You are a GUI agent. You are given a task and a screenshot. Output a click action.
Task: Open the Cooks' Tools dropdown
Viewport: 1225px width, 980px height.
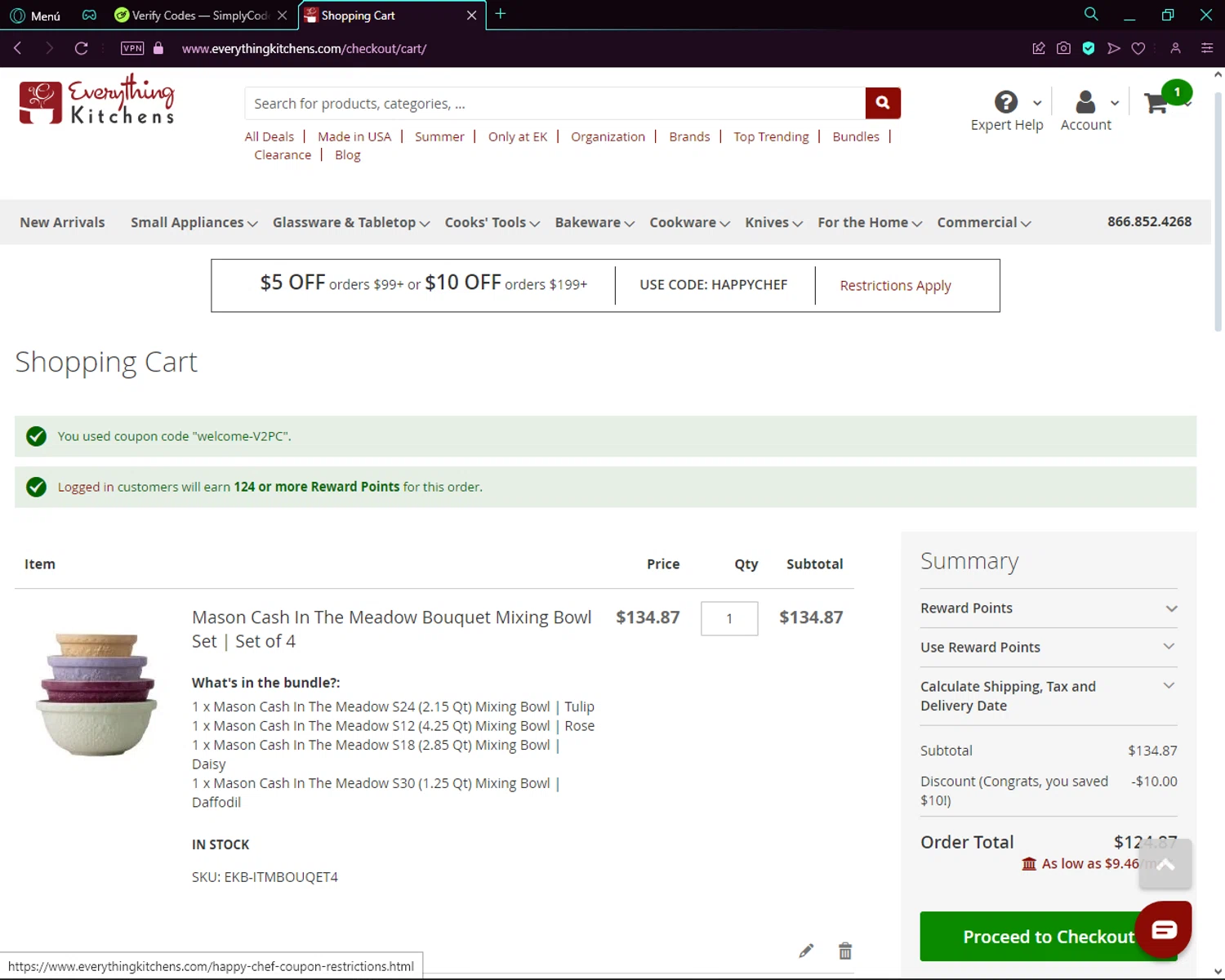coord(492,222)
